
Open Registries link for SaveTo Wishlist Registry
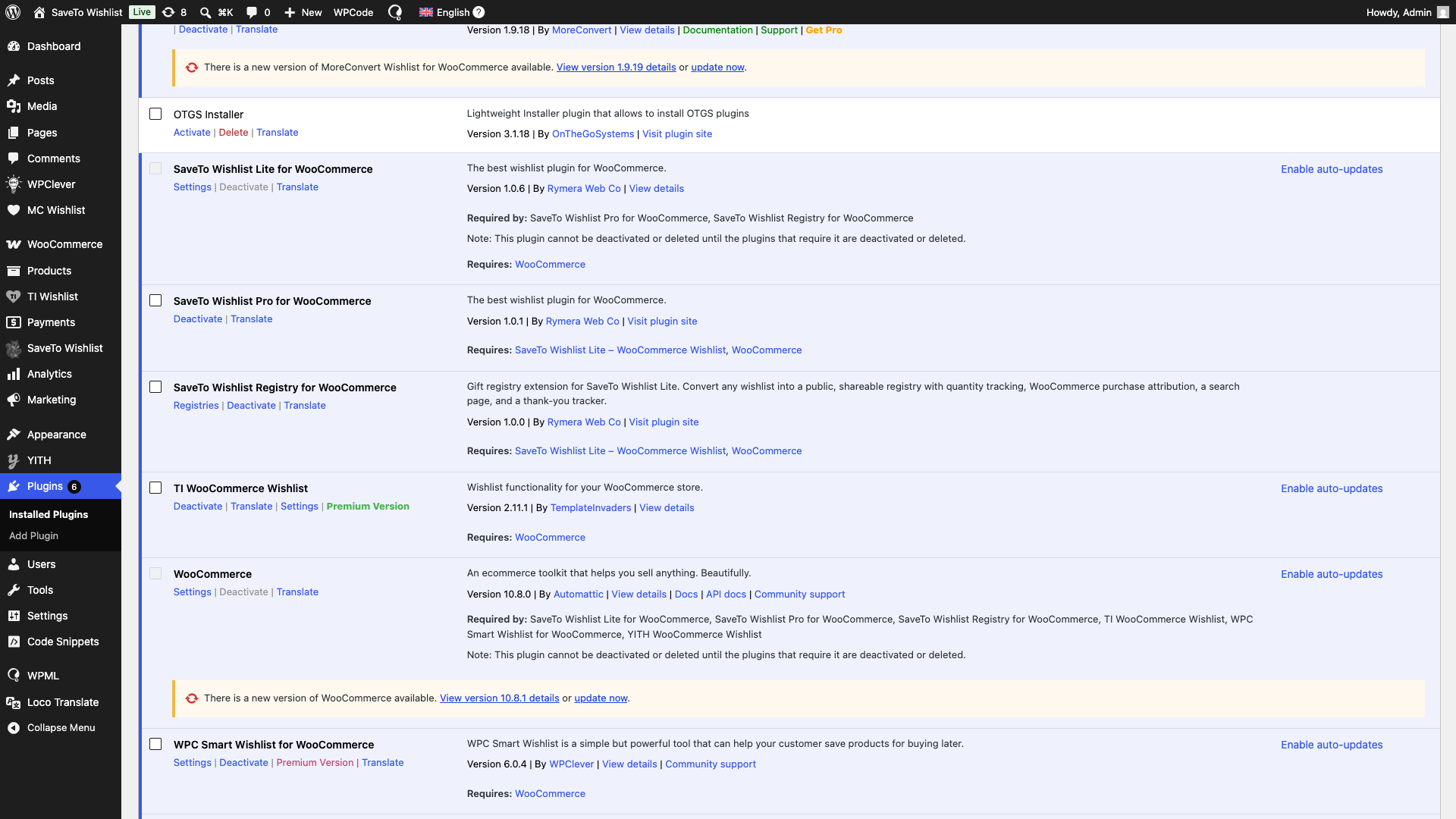[x=196, y=405]
